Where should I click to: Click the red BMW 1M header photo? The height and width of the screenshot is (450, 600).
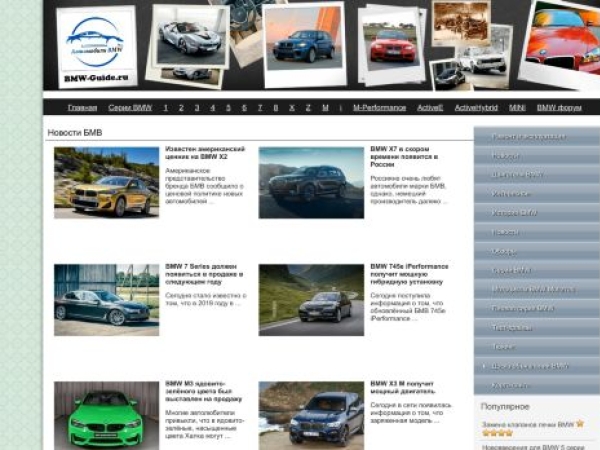[x=392, y=45]
